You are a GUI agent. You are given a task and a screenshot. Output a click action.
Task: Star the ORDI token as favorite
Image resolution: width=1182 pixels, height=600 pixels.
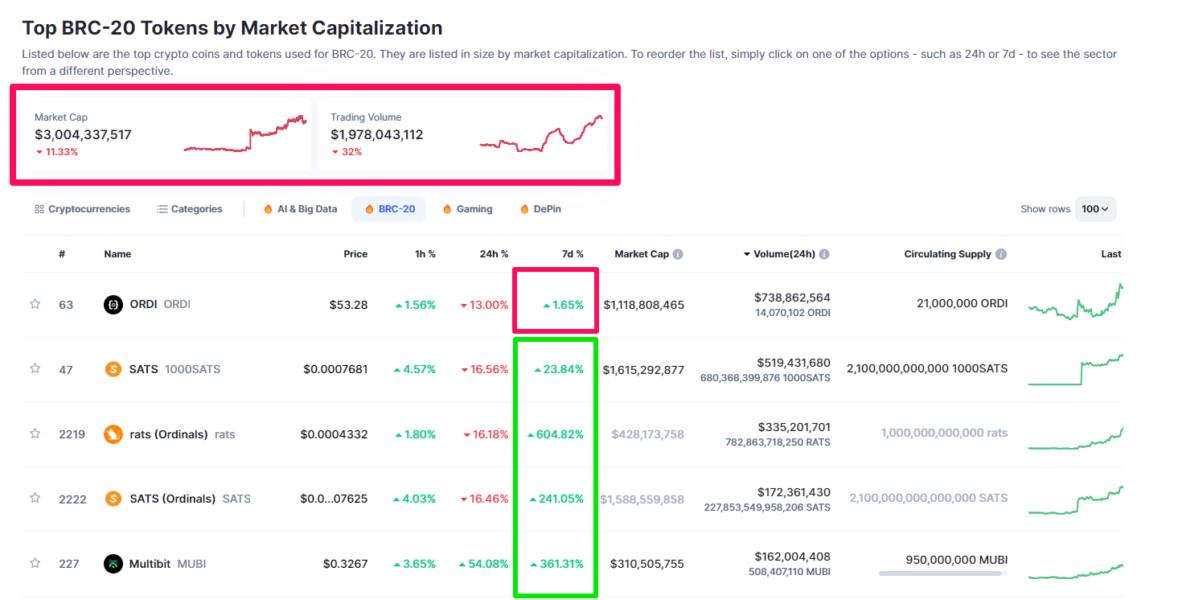click(x=35, y=304)
